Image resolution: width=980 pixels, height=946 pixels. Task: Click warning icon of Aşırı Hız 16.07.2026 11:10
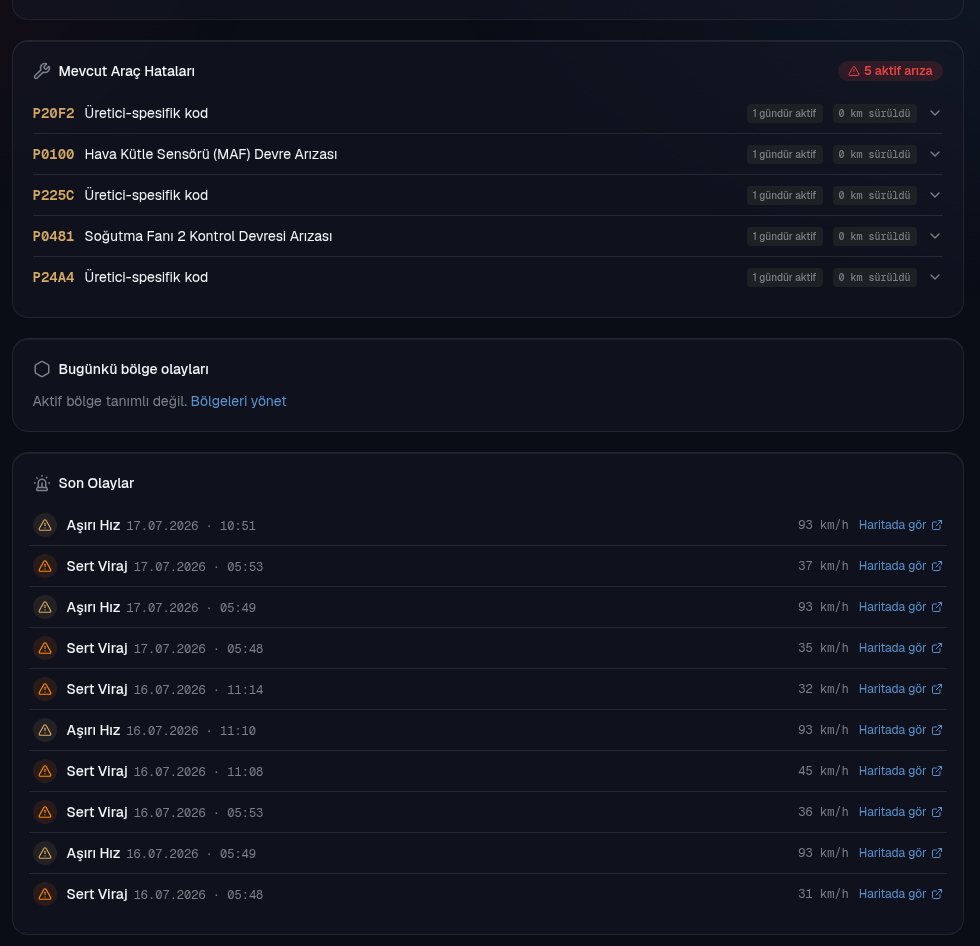pyautogui.click(x=45, y=730)
